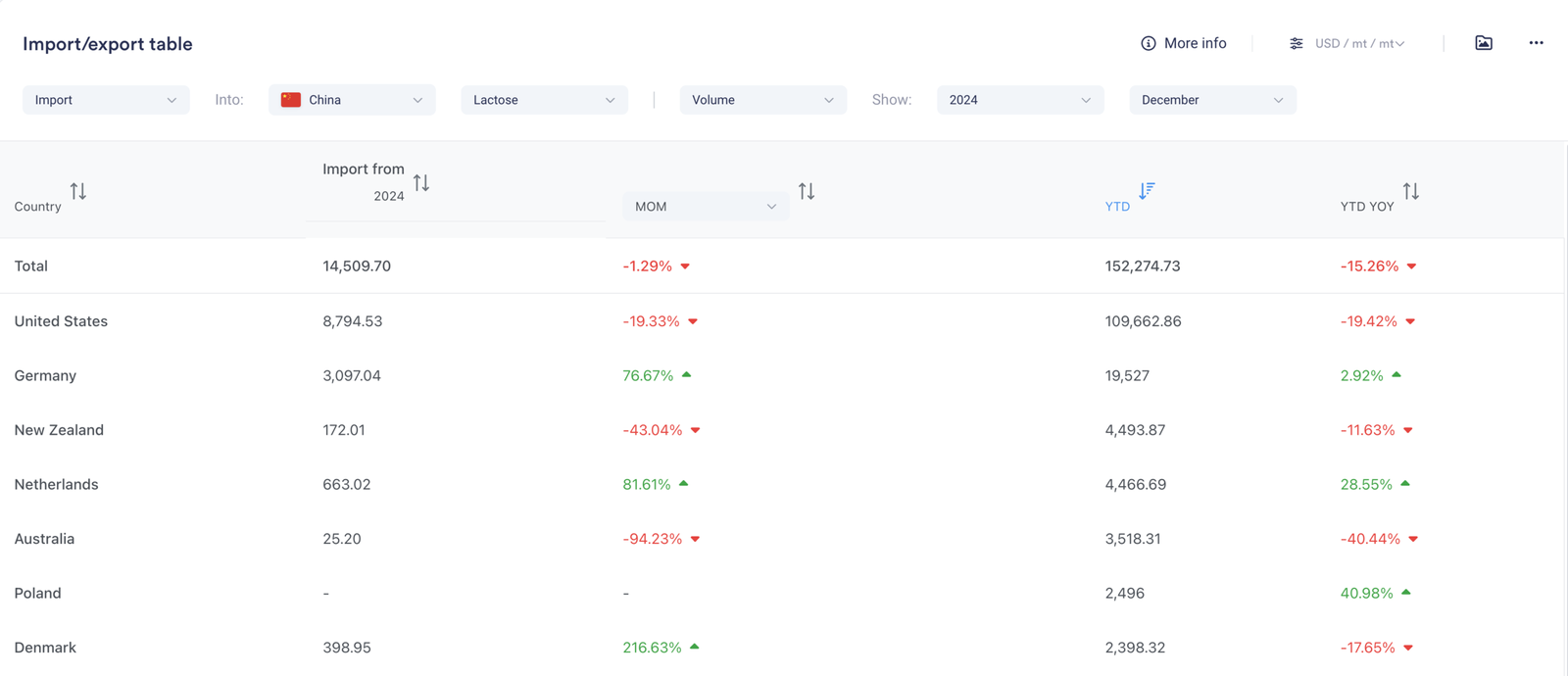Open the MOM comparison dropdown
The width and height of the screenshot is (1568, 676).
click(x=705, y=207)
